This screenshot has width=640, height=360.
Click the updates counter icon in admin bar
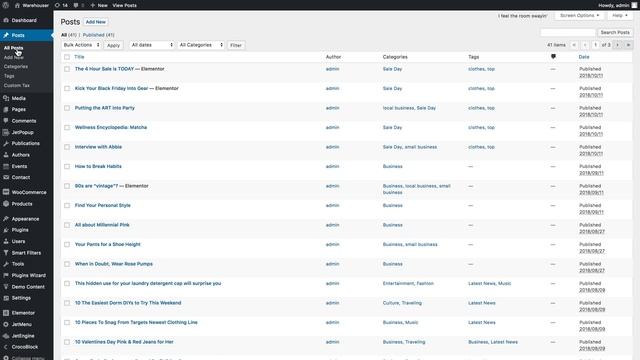pyautogui.click(x=58, y=5)
